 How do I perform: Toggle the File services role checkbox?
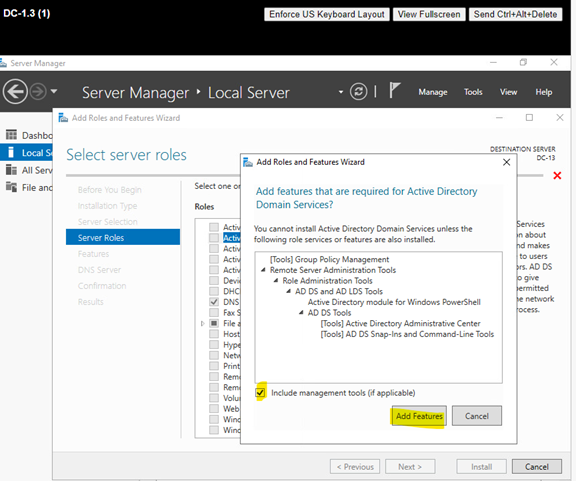(x=214, y=323)
